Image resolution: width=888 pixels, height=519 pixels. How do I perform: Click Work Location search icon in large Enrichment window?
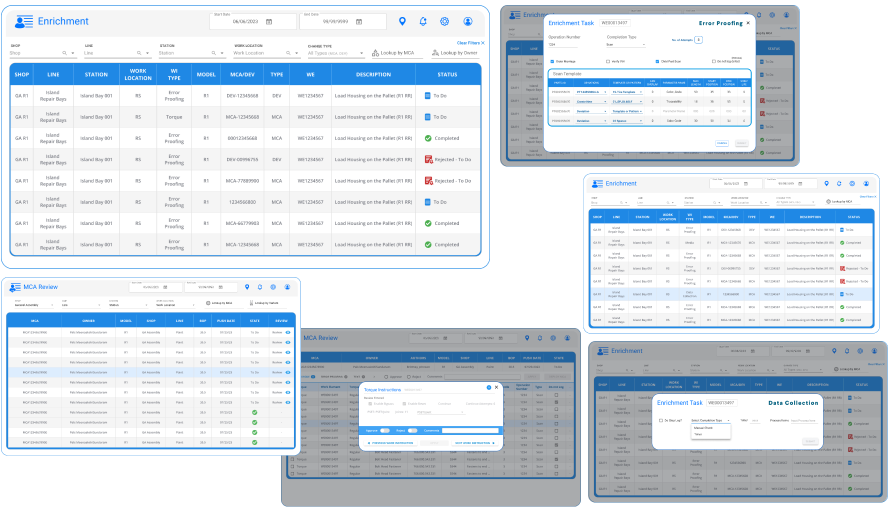click(288, 53)
